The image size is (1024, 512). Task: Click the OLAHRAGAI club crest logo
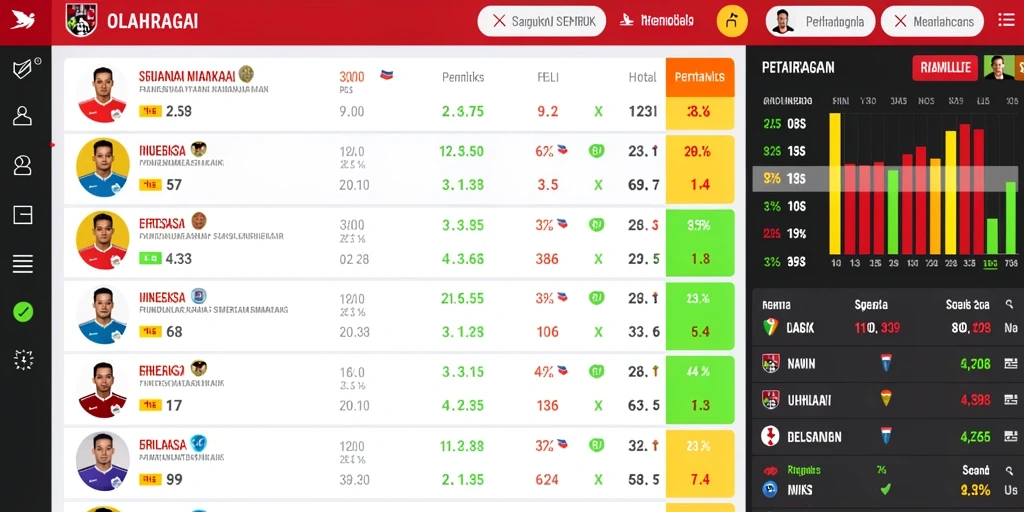(x=82, y=20)
